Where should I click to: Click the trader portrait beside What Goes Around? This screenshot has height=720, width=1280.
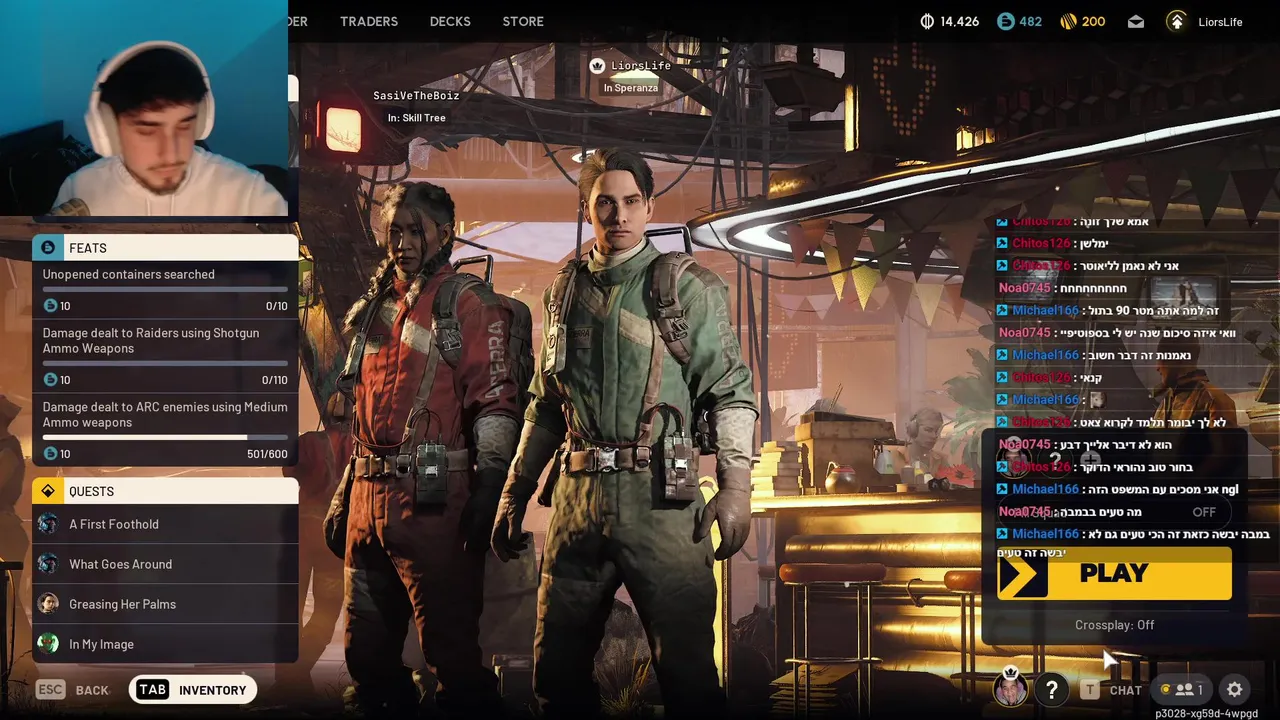point(48,564)
